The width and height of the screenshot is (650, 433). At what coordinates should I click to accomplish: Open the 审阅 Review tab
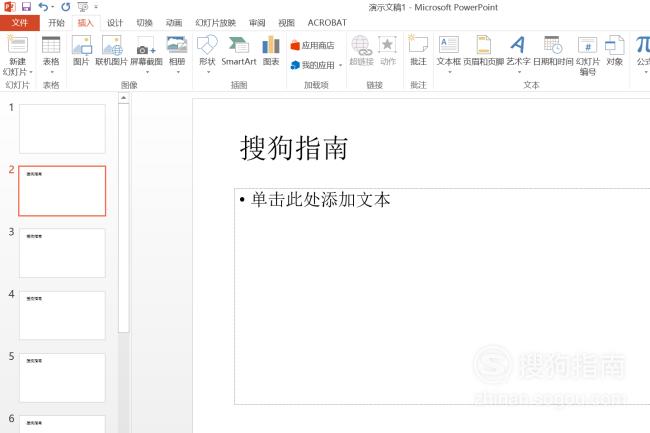(257, 23)
